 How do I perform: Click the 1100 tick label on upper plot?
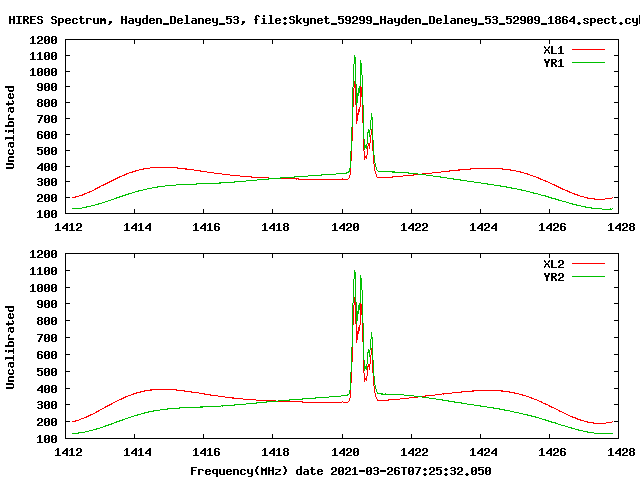pos(43,56)
